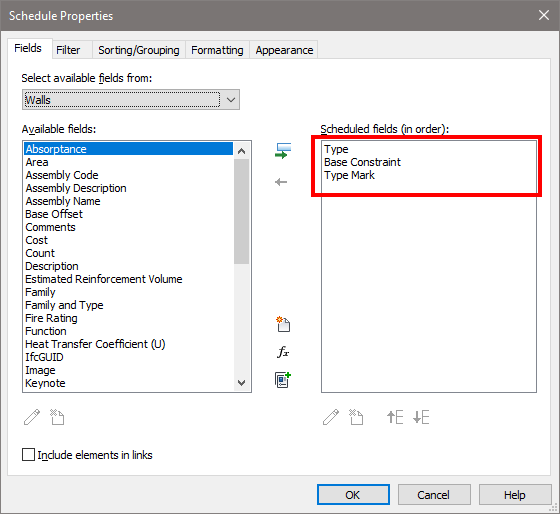The height and width of the screenshot is (514, 560).
Task: Click Delete parameter icon under Scheduled fields
Action: (356, 417)
